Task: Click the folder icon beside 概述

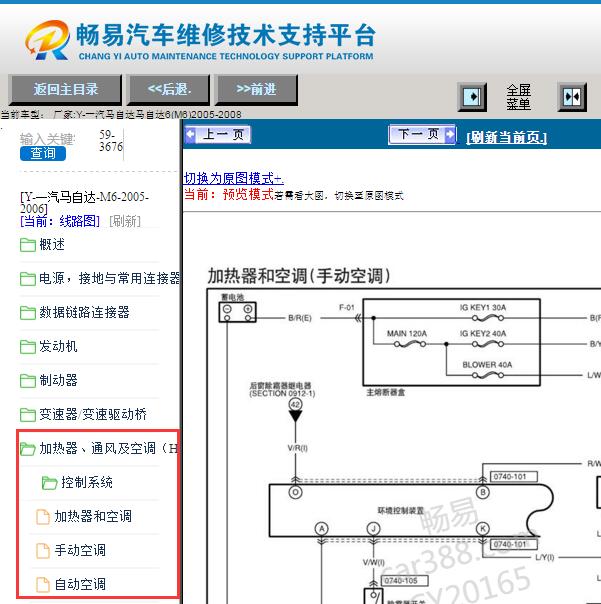Action: 28,245
